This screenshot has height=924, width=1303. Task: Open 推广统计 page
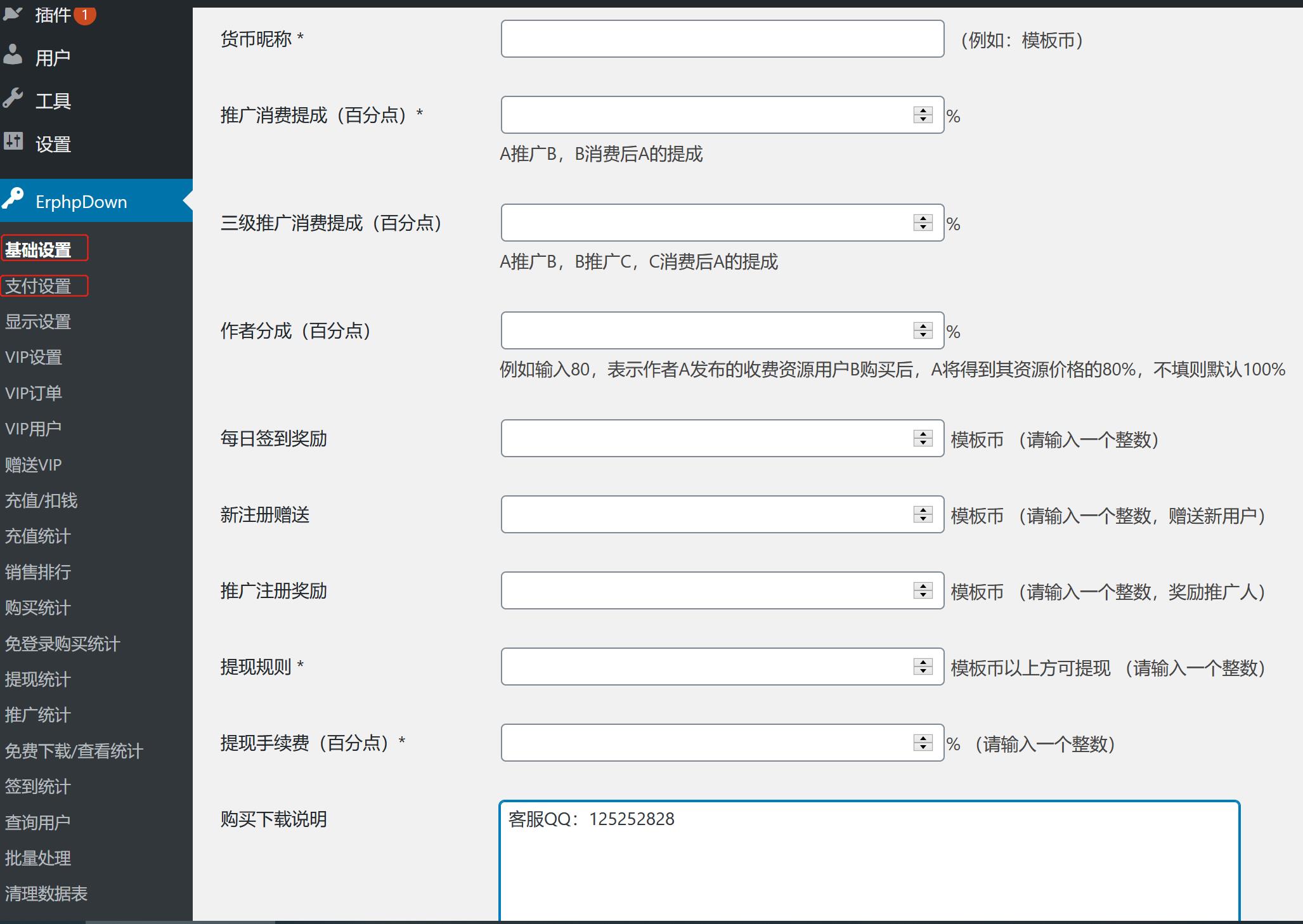click(x=38, y=715)
